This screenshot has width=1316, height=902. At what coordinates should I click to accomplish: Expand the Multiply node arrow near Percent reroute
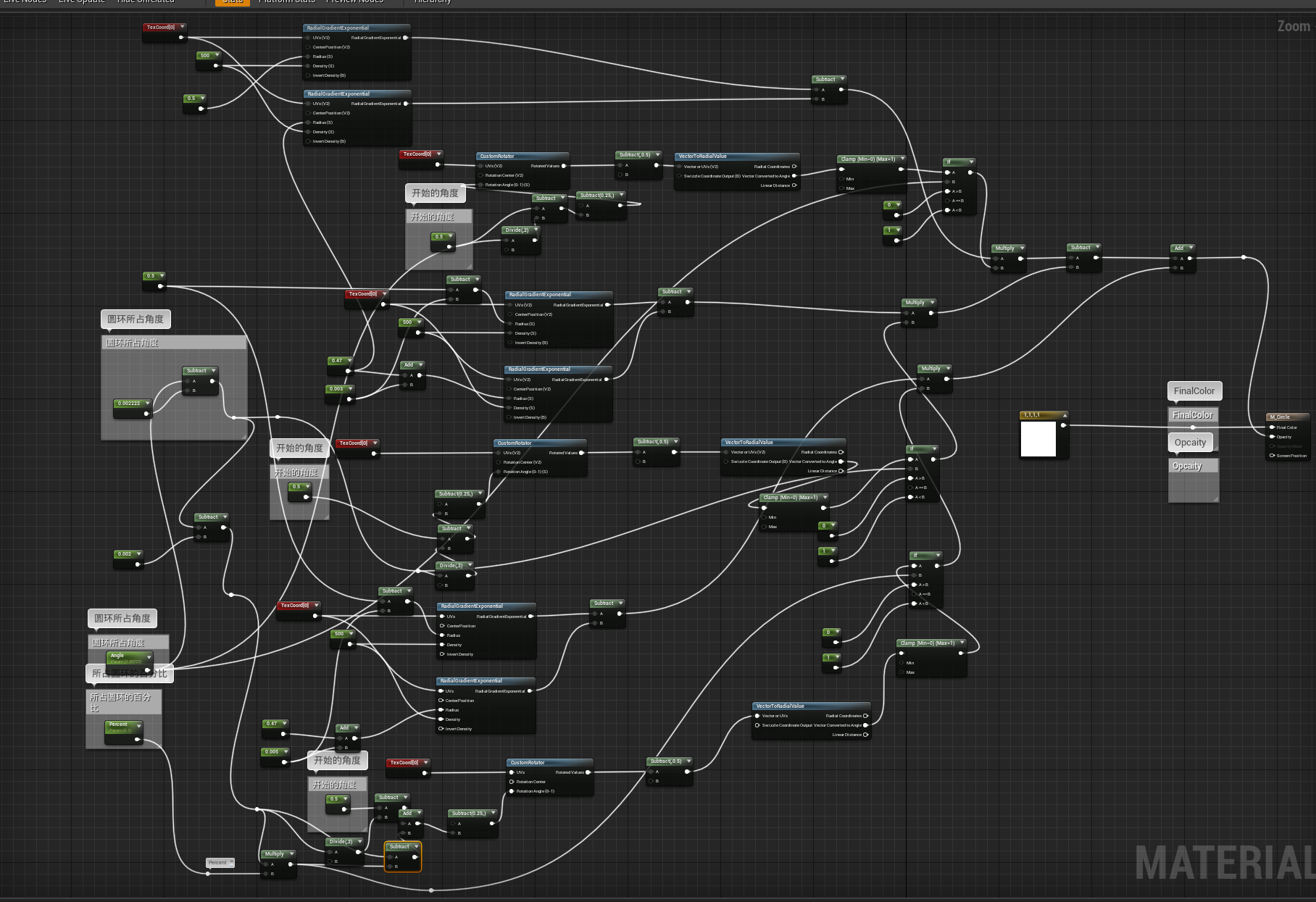(x=292, y=853)
